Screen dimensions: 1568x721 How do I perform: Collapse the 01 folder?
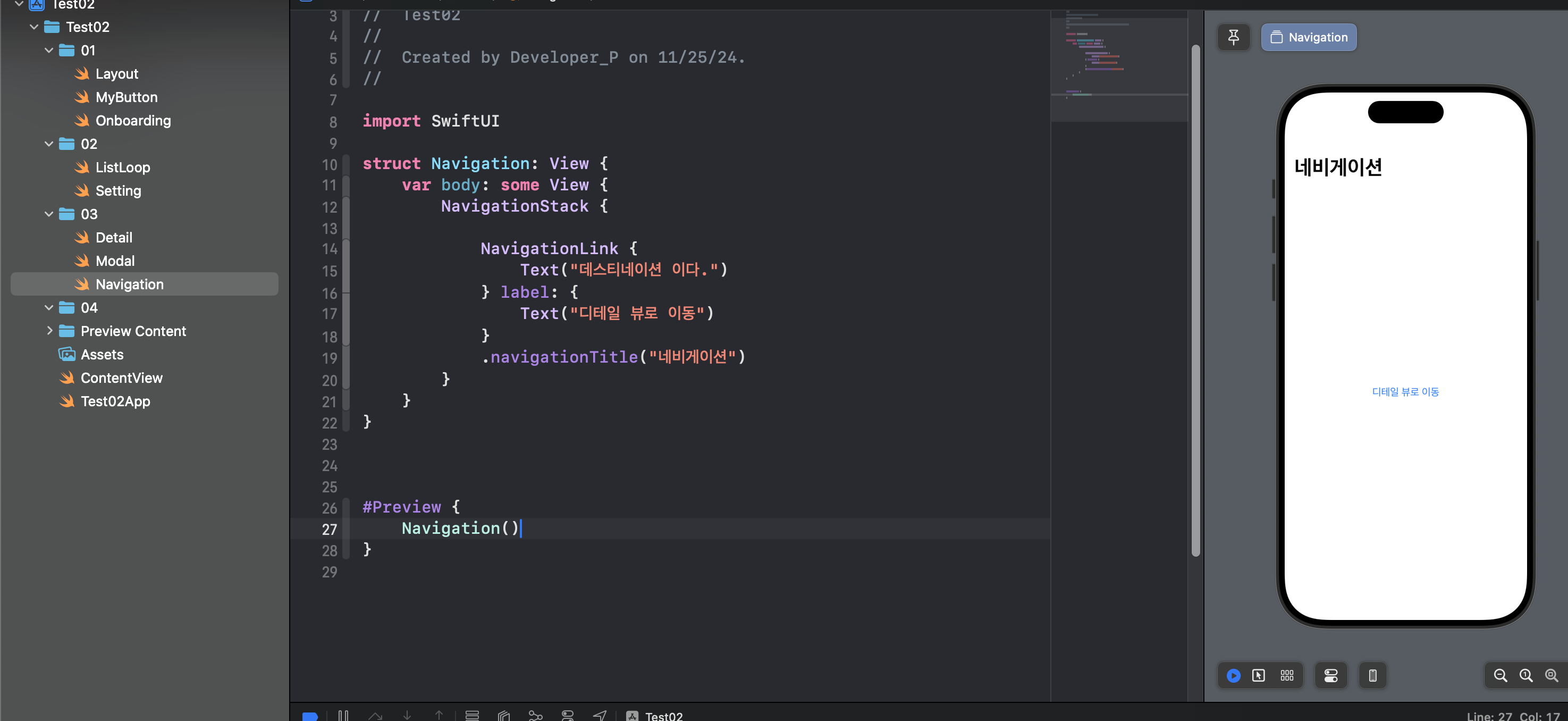(x=49, y=51)
